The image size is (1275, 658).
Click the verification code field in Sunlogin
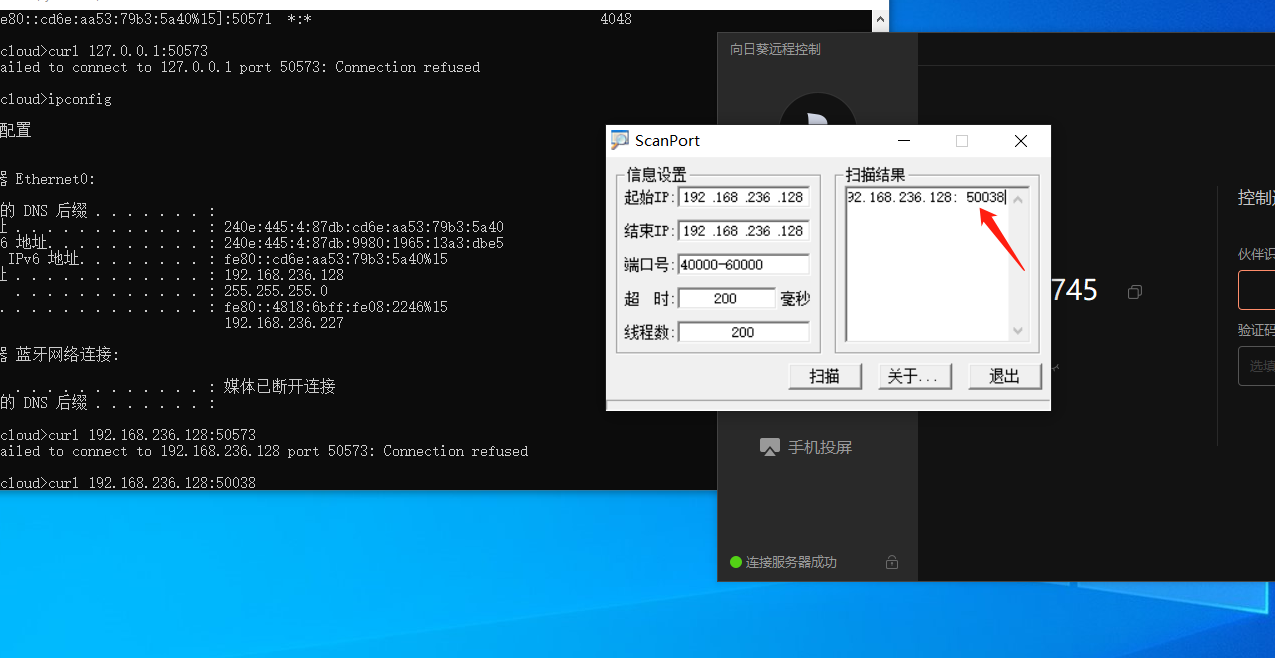tap(1257, 366)
